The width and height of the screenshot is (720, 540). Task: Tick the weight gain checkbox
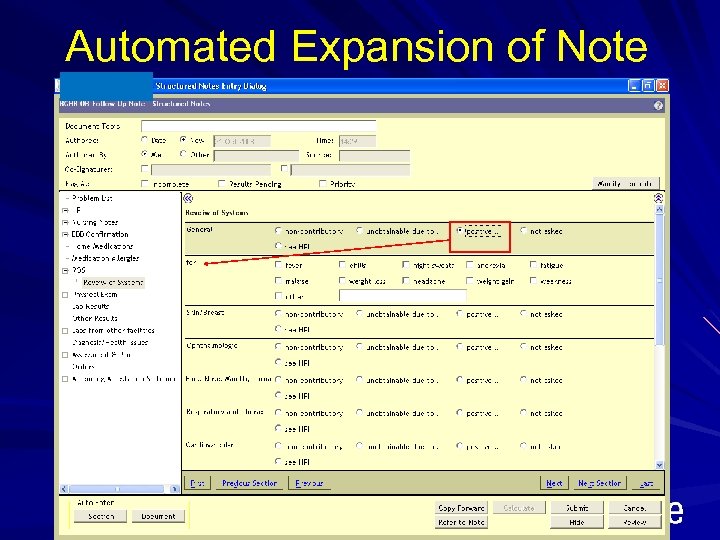click(470, 280)
